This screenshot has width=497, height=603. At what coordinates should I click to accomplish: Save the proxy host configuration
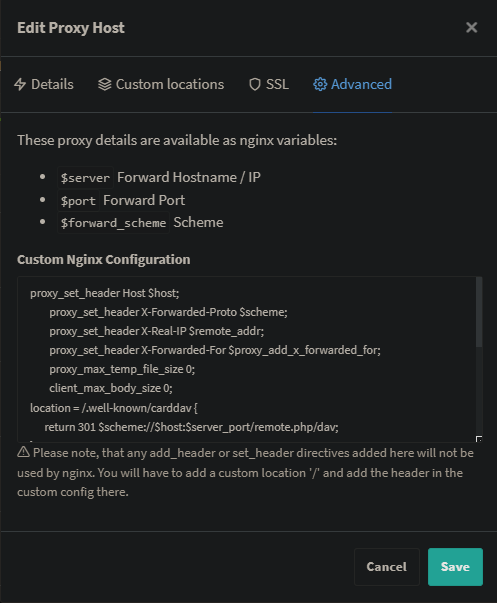tap(455, 566)
